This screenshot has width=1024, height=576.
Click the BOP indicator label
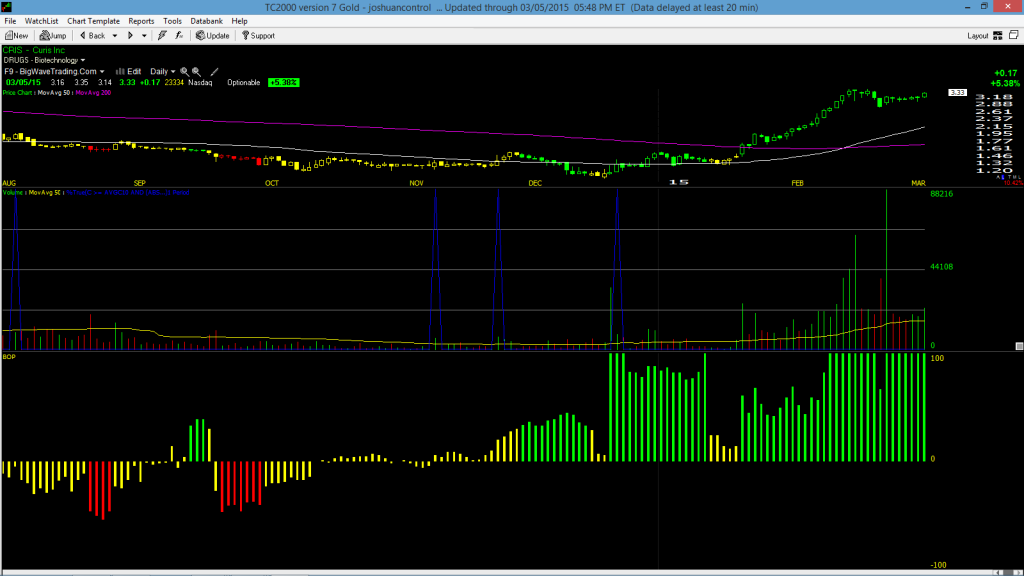9,357
